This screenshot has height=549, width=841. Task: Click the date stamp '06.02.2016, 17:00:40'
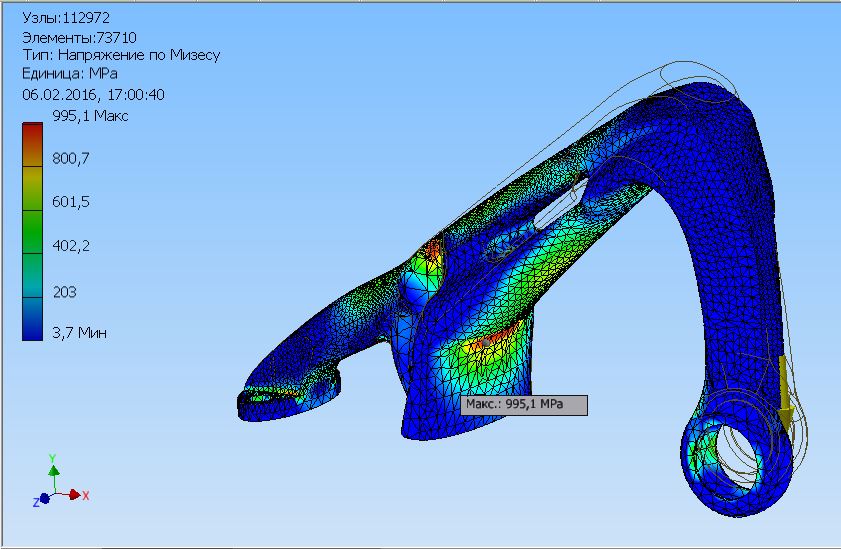pos(93,95)
